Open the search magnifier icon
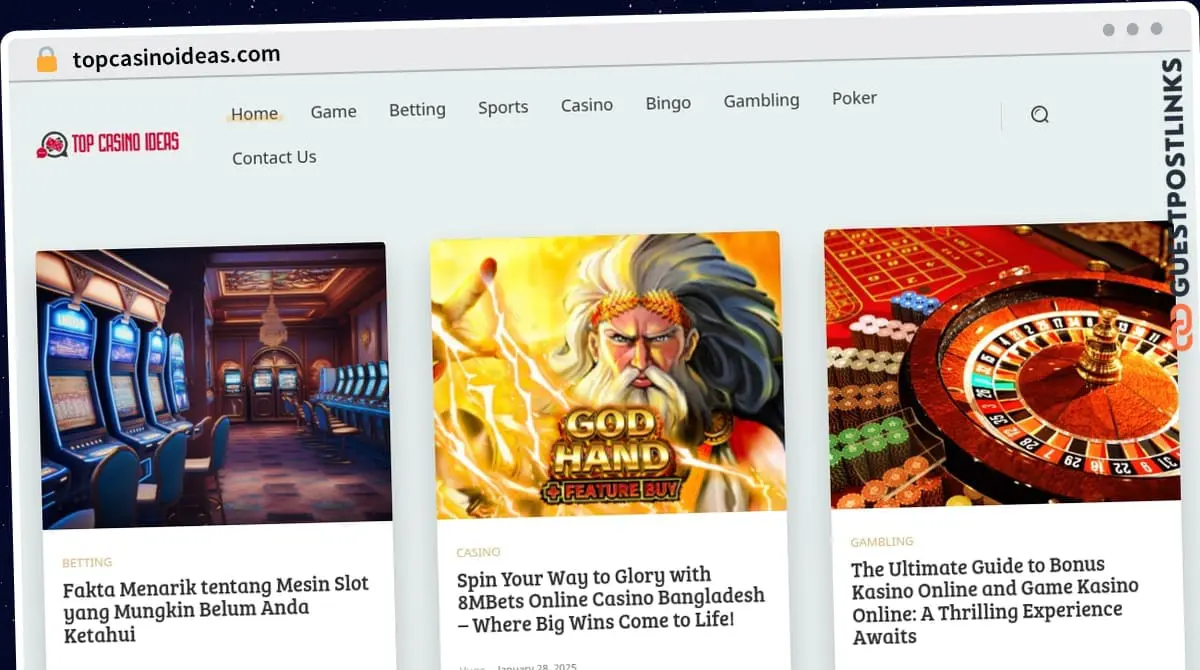This screenshot has height=670, width=1200. coord(1040,115)
